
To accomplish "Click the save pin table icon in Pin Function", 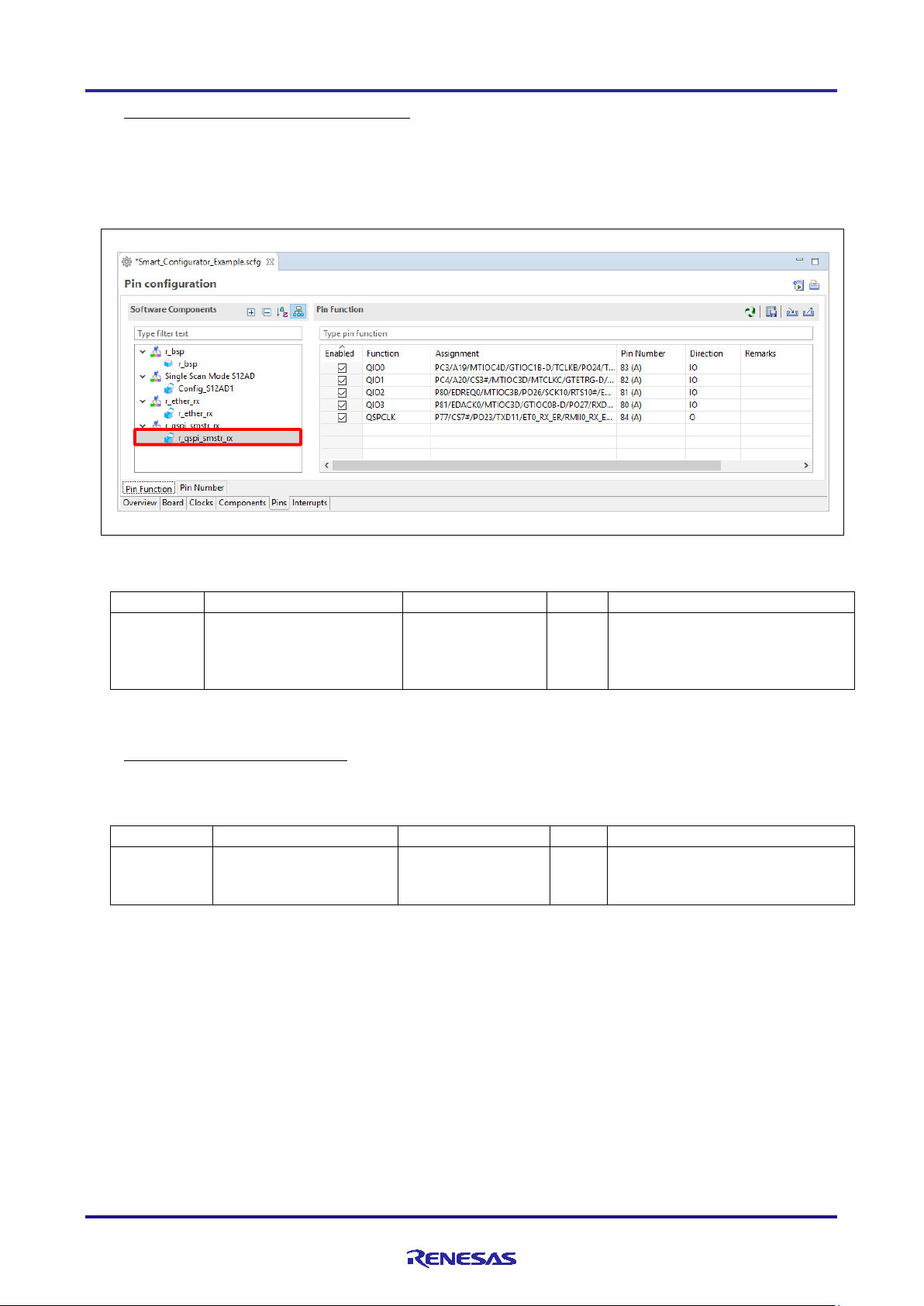I will click(771, 312).
